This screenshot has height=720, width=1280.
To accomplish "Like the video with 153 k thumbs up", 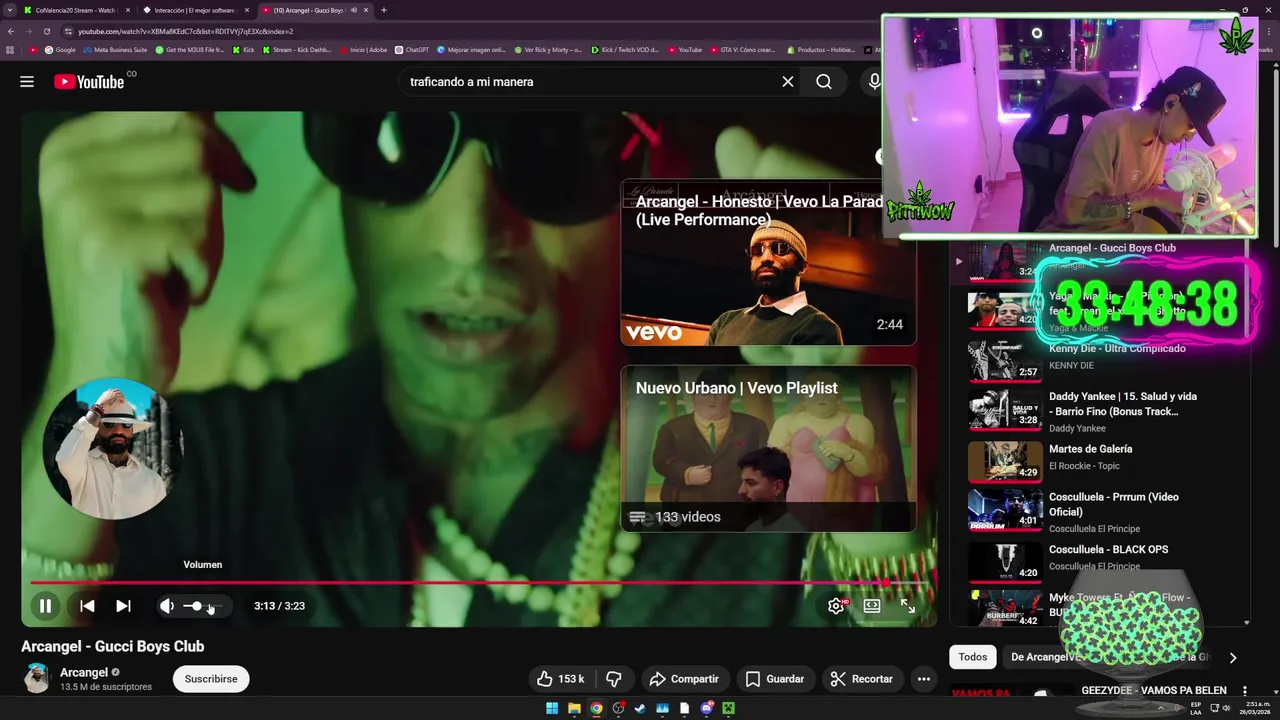I will point(561,679).
